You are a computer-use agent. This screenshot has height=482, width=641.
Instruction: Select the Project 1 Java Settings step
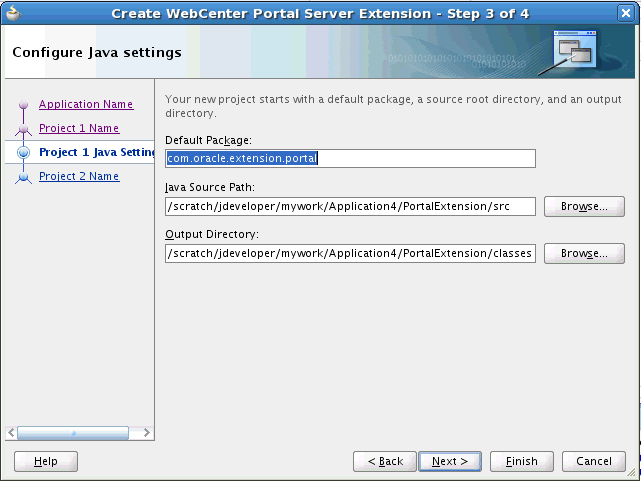coord(96,152)
